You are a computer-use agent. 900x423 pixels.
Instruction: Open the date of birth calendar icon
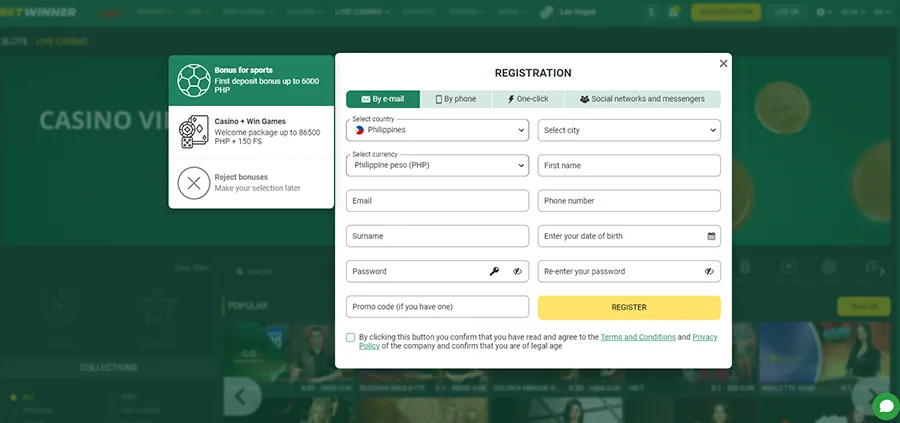[x=711, y=236]
